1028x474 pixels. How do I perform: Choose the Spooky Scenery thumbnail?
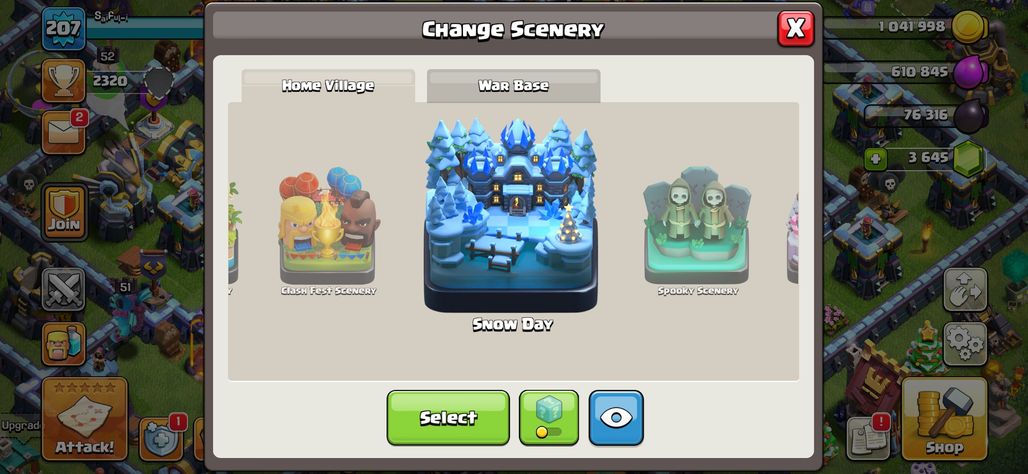click(x=698, y=231)
